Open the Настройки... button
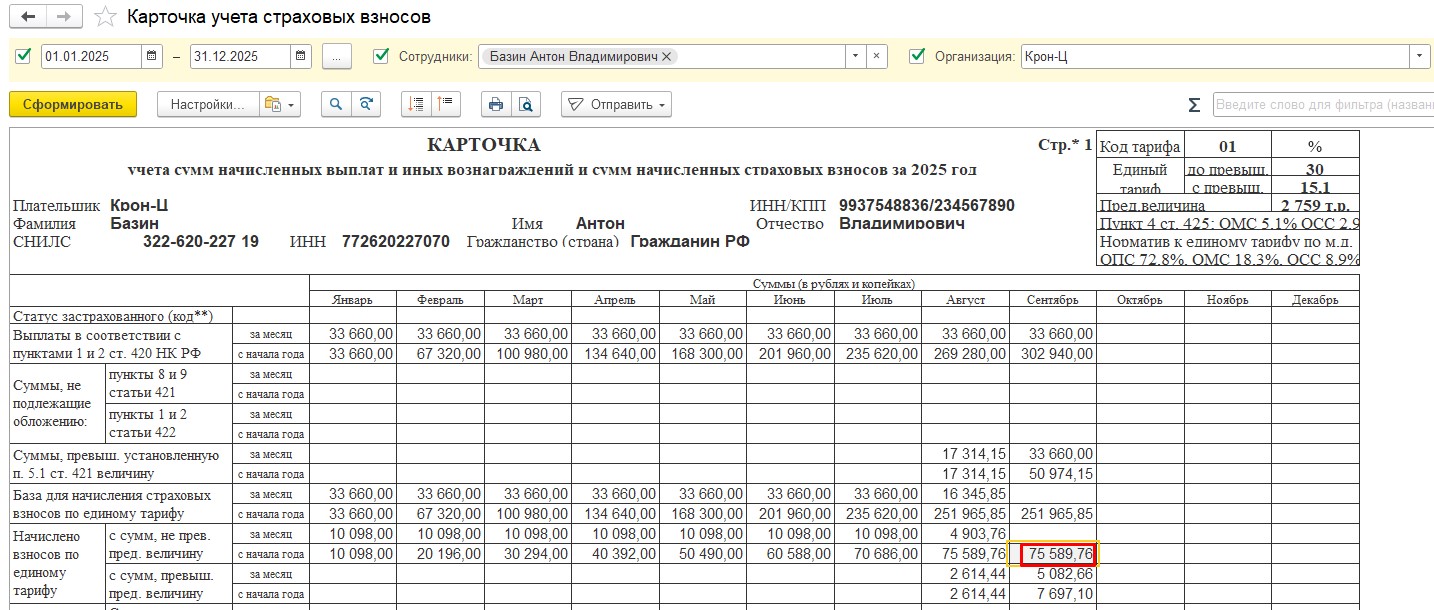Screen dimensions: 1434x610 point(207,104)
